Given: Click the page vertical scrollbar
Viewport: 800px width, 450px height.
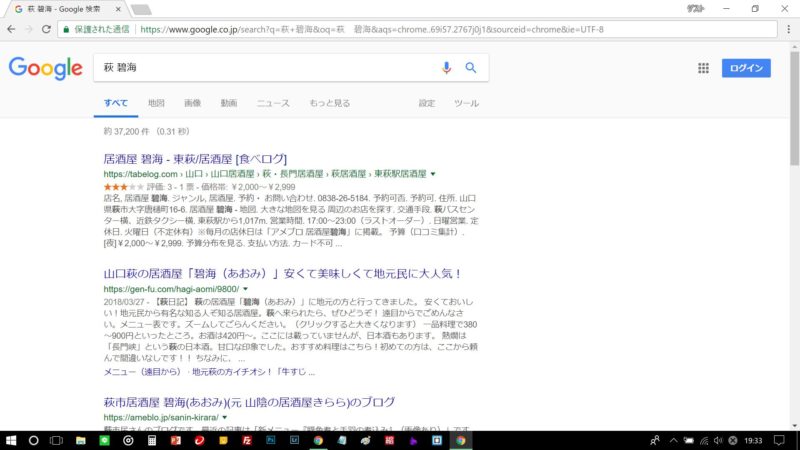Looking at the screenshot, I should 794,107.
